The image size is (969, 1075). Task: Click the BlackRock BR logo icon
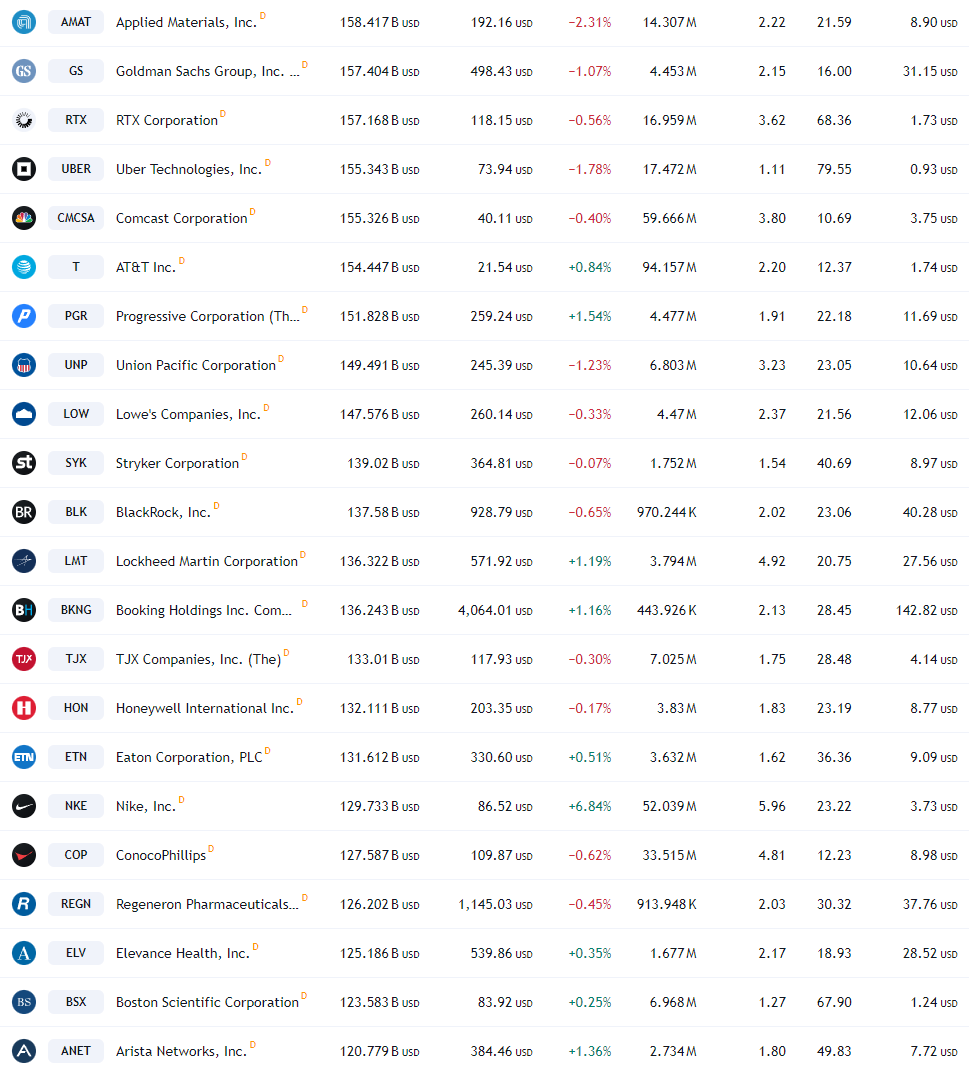coord(24,512)
